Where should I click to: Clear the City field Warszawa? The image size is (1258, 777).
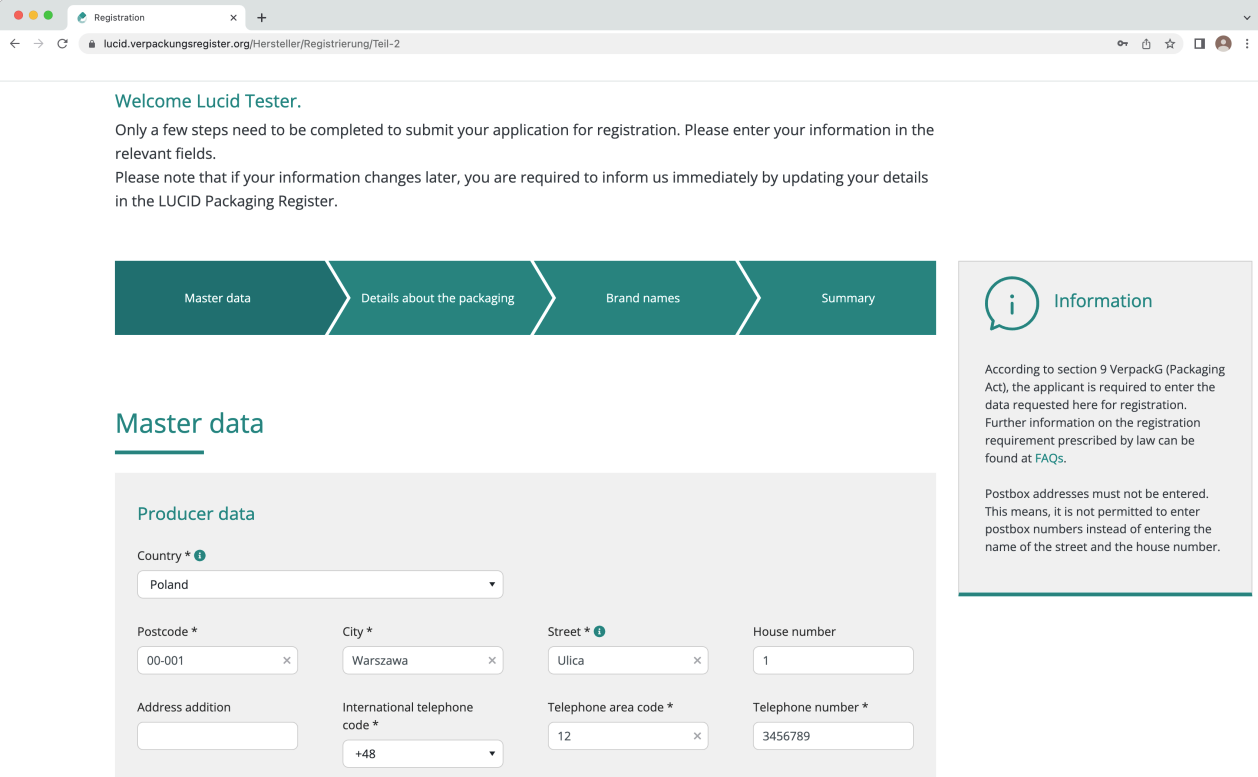point(492,661)
